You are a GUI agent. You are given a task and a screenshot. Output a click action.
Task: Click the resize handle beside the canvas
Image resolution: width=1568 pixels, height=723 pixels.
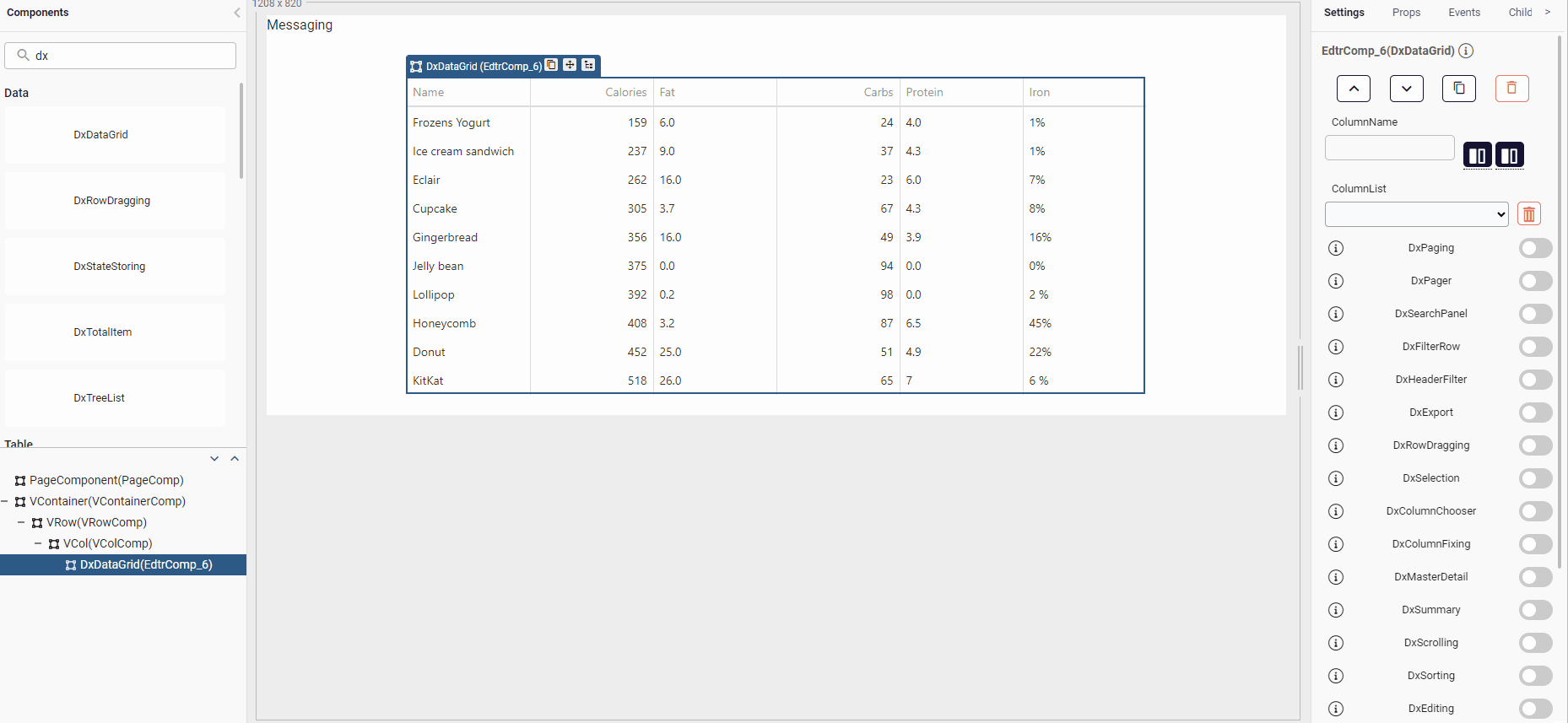click(1300, 368)
